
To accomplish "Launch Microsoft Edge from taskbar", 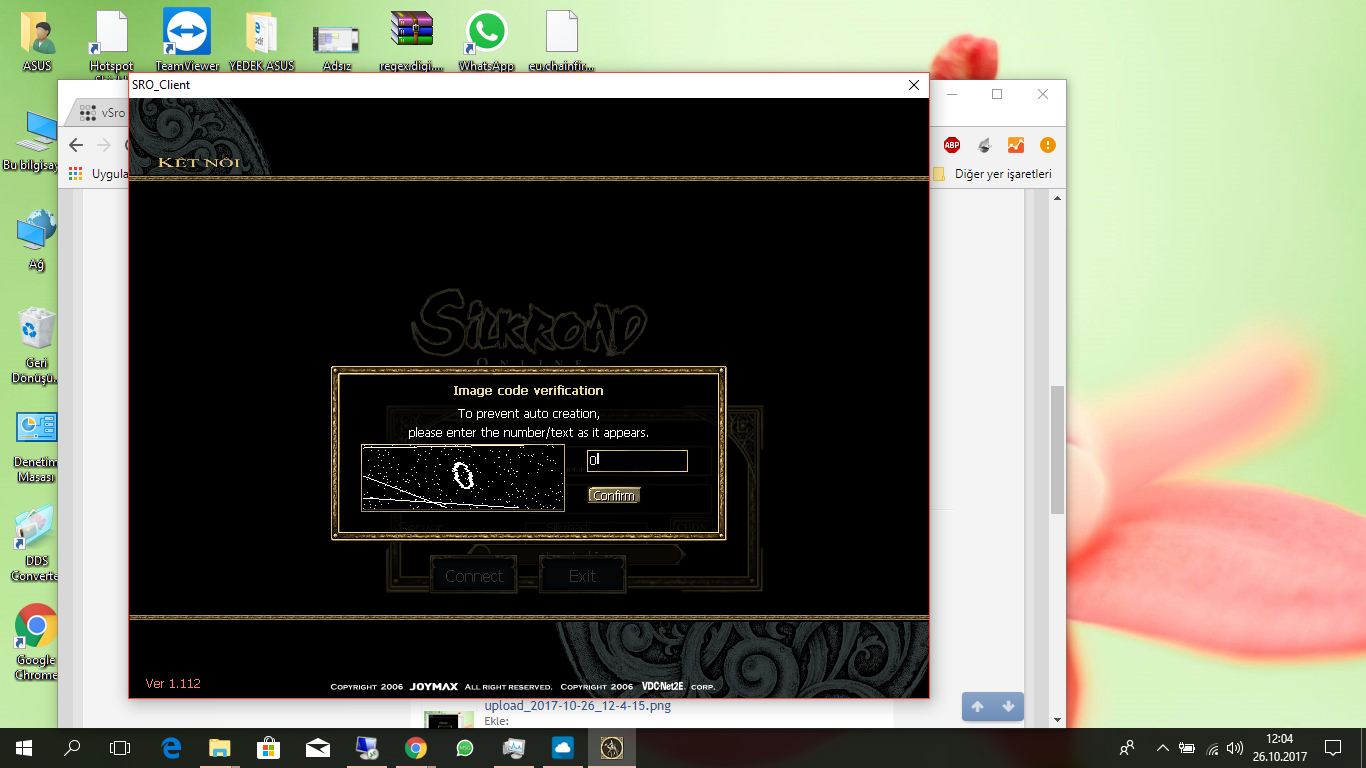I will [x=171, y=747].
